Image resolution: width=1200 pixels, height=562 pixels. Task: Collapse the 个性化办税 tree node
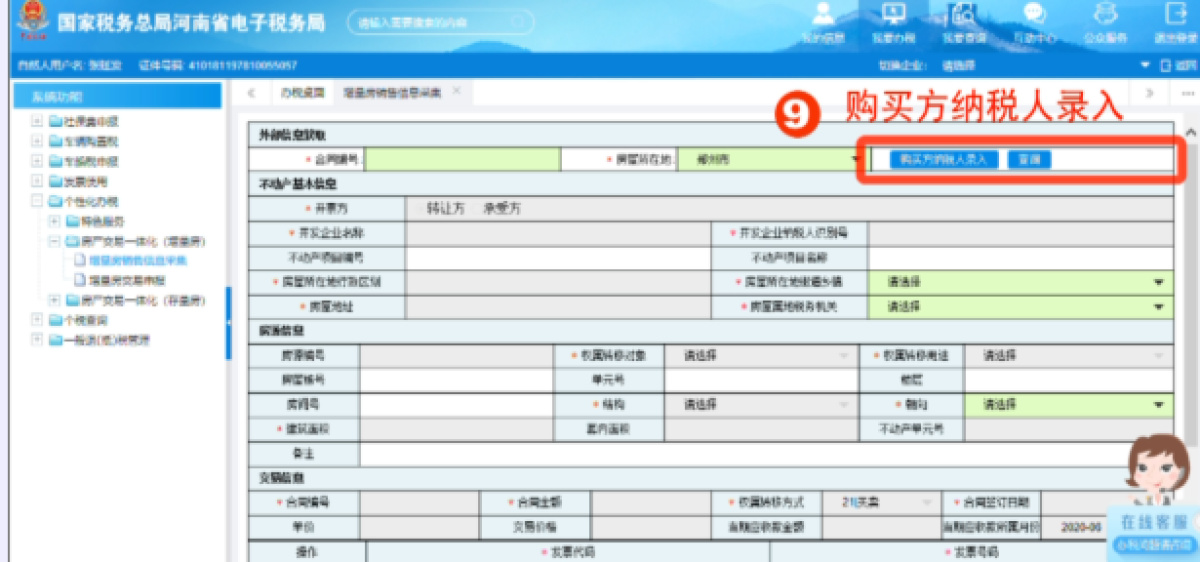pyautogui.click(x=38, y=201)
